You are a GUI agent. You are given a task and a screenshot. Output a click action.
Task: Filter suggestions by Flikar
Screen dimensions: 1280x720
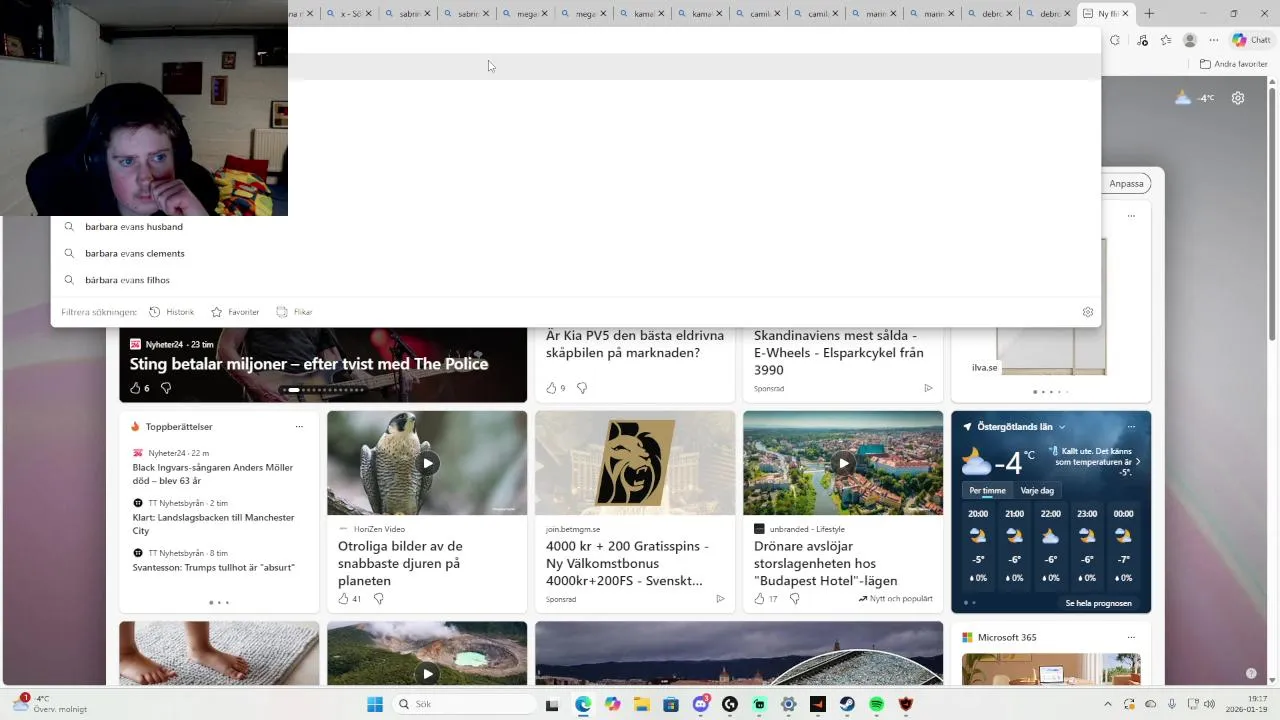click(x=294, y=312)
